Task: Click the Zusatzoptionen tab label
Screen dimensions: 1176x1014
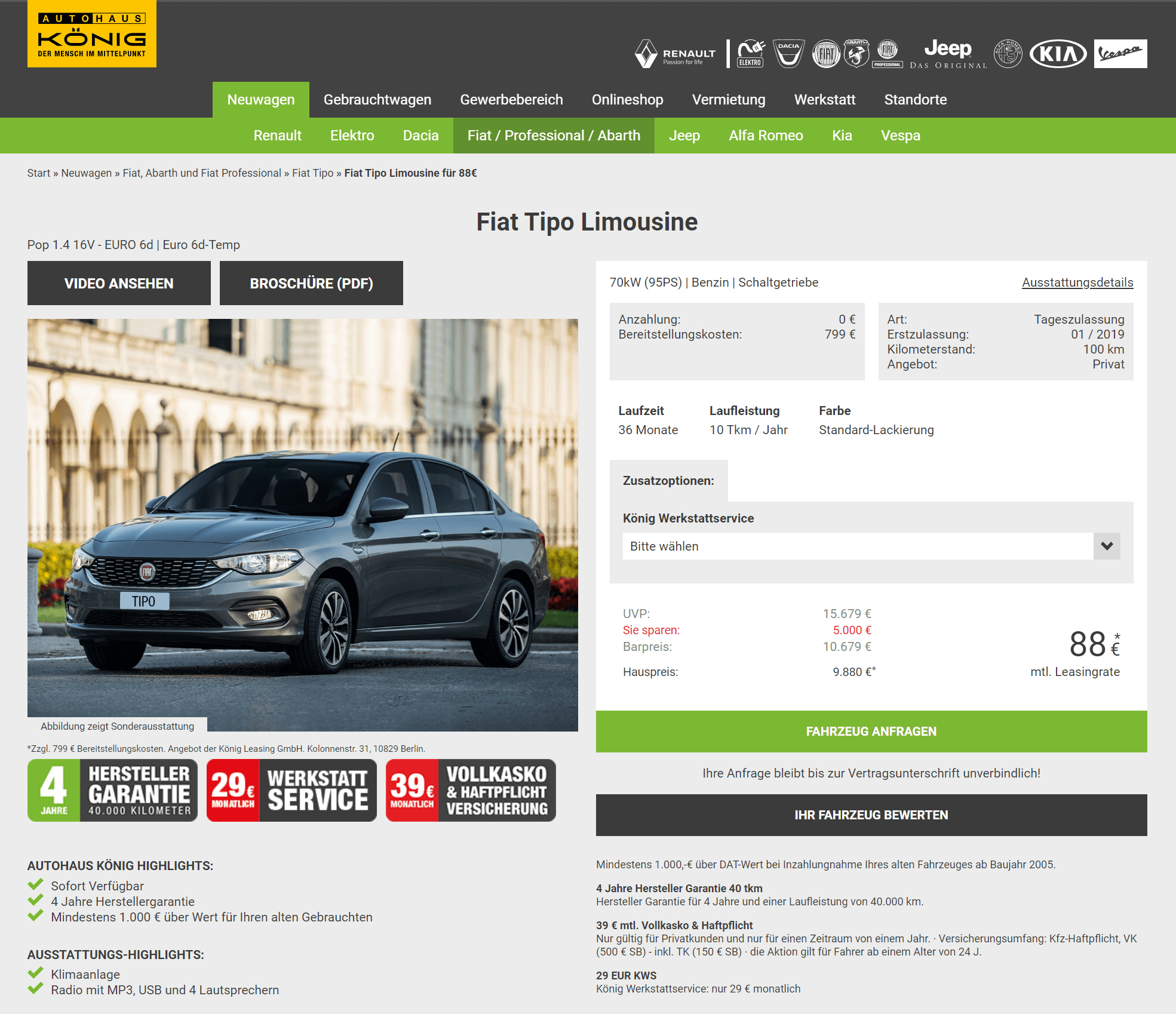Action: pos(668,481)
